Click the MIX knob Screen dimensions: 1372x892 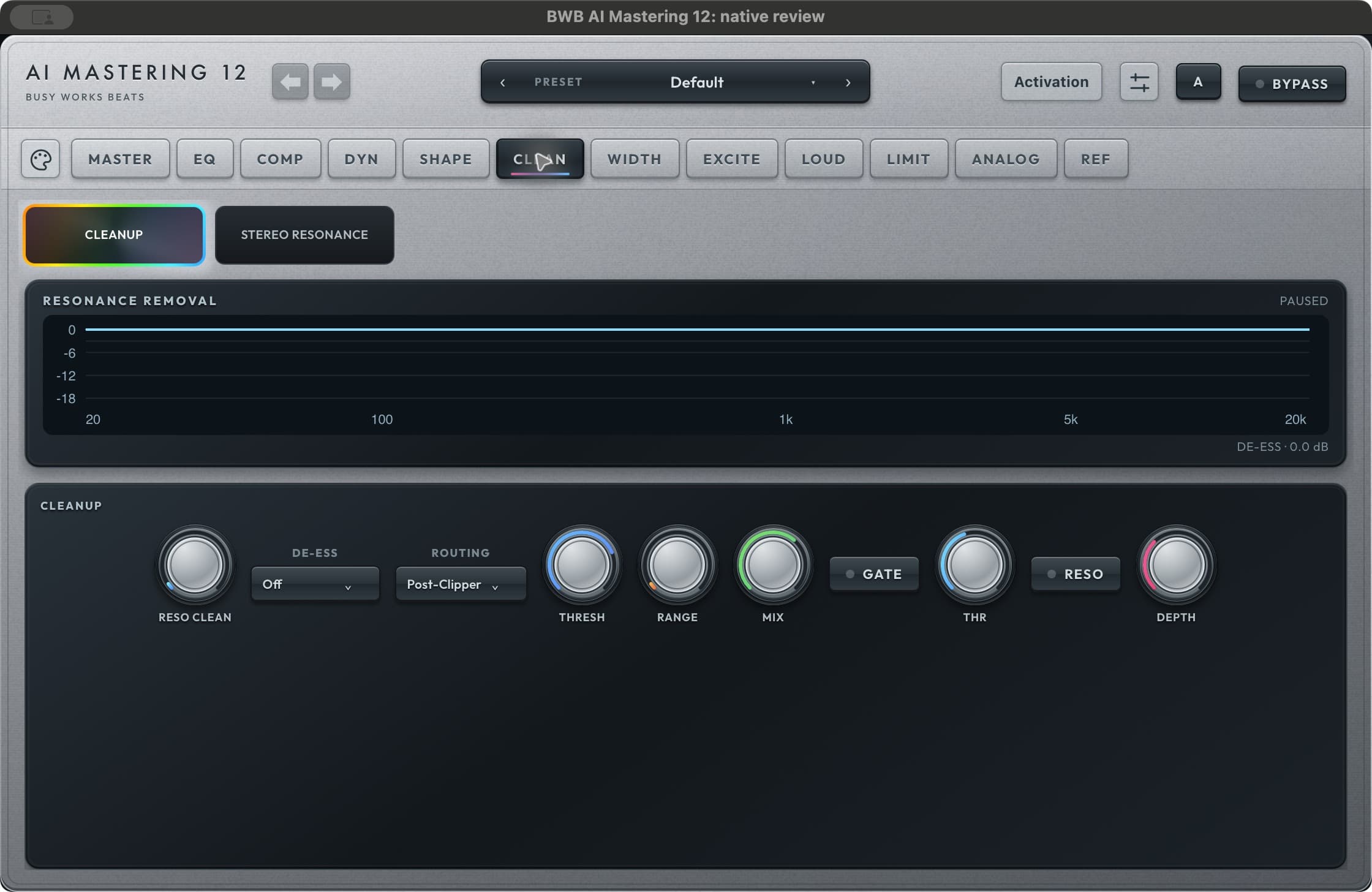tap(772, 565)
